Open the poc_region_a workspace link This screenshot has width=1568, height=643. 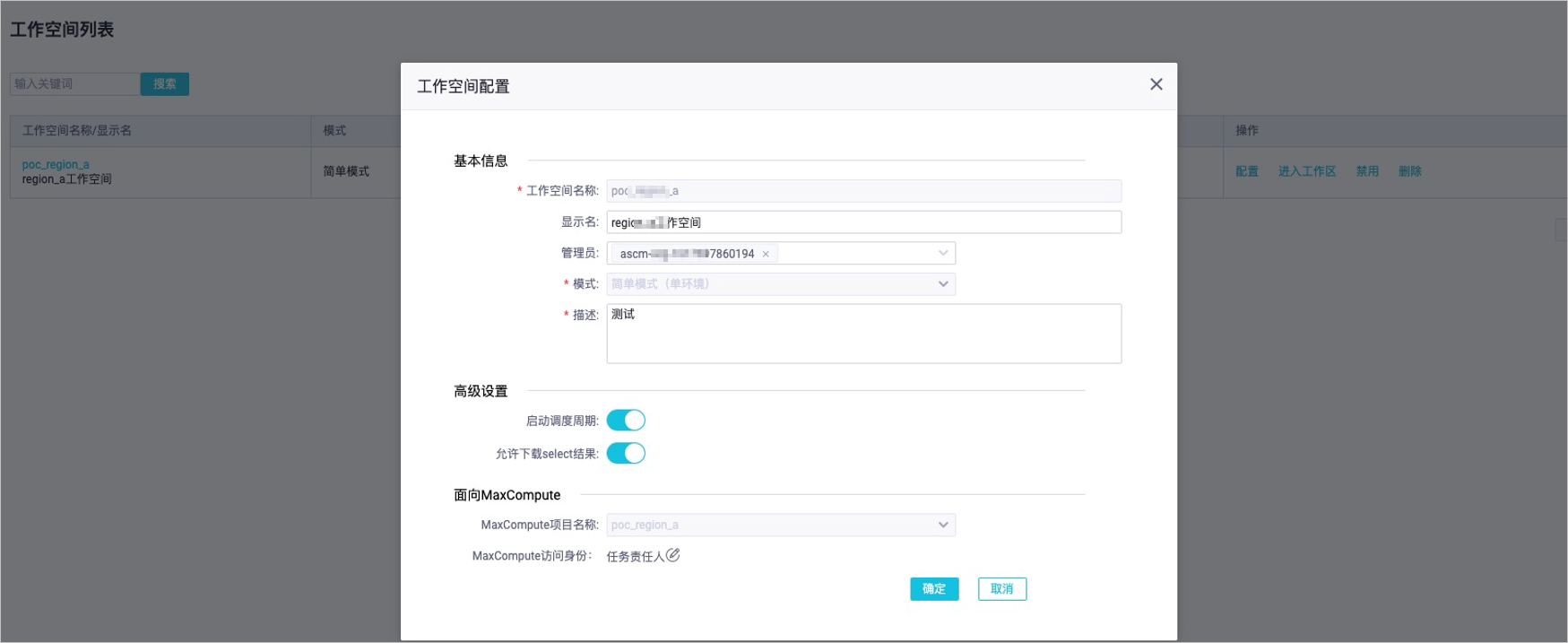point(56,165)
